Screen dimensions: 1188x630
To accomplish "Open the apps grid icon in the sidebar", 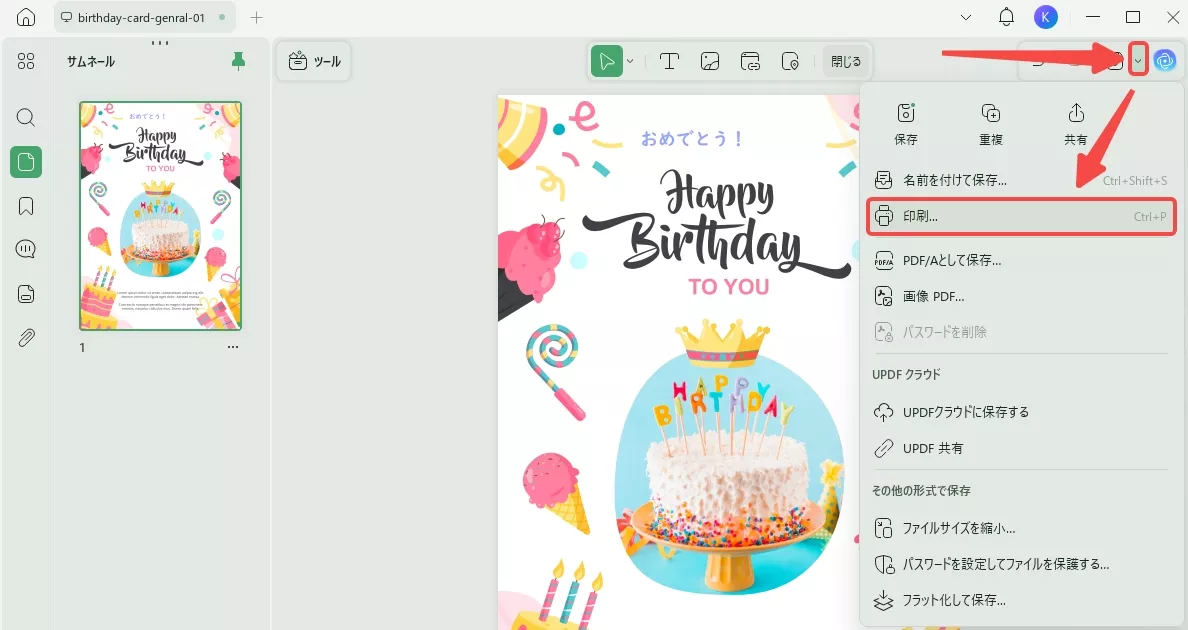I will click(25, 61).
